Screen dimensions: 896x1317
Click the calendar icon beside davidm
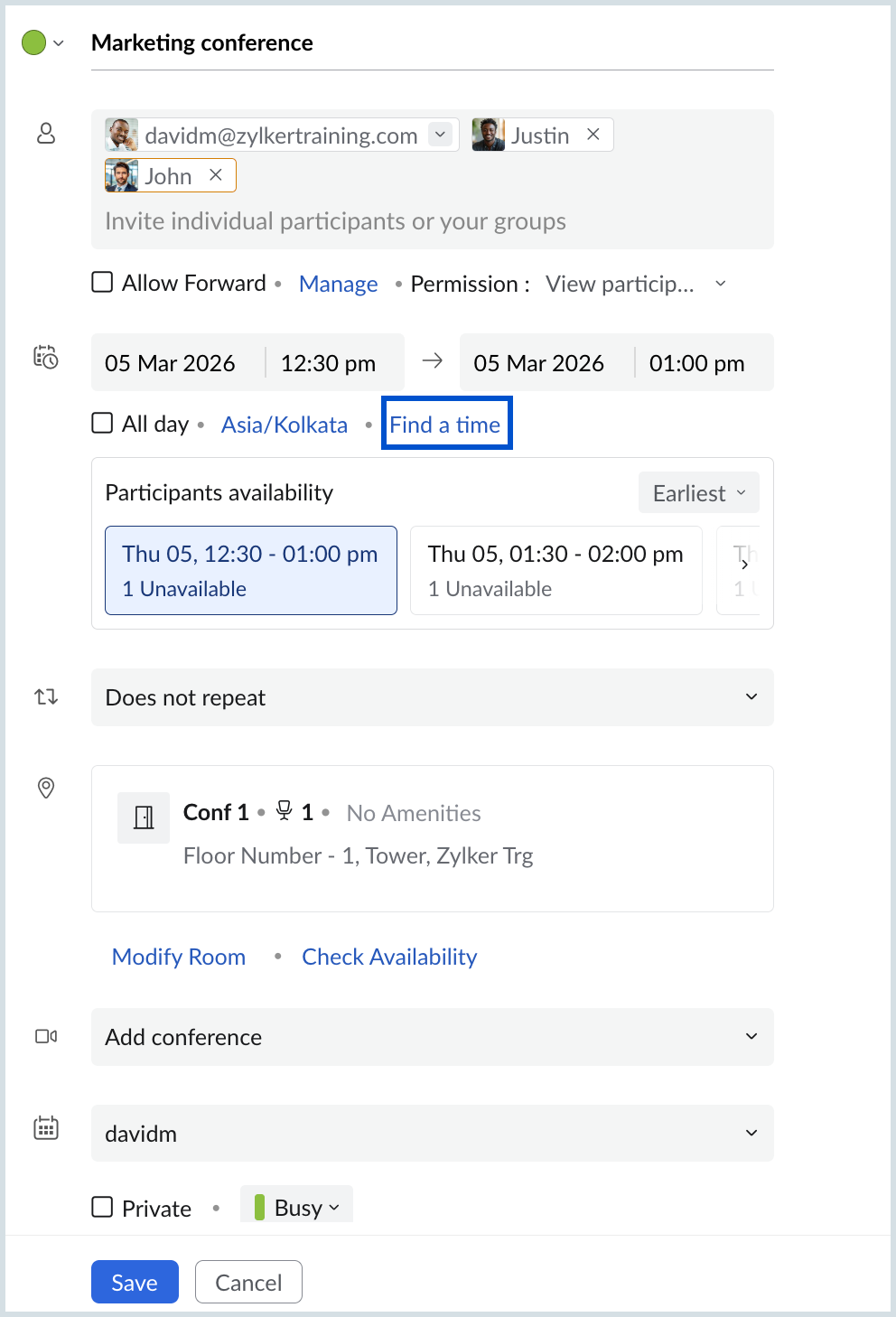46,1127
